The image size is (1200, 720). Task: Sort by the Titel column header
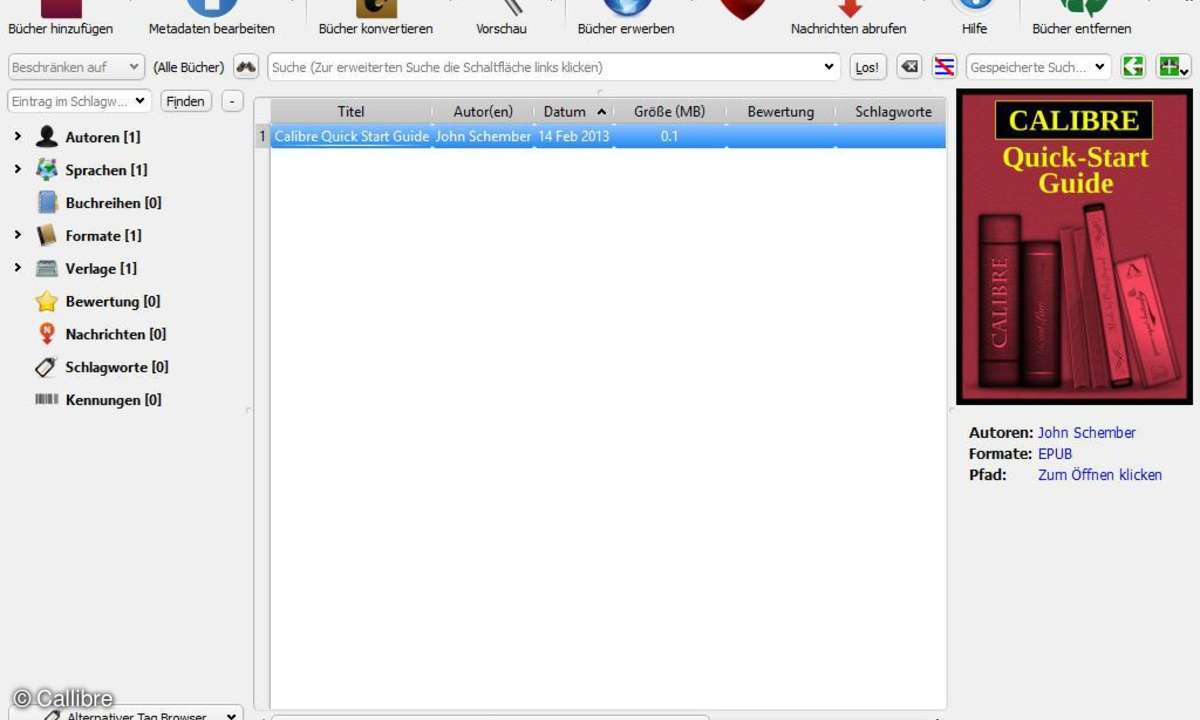pos(351,112)
